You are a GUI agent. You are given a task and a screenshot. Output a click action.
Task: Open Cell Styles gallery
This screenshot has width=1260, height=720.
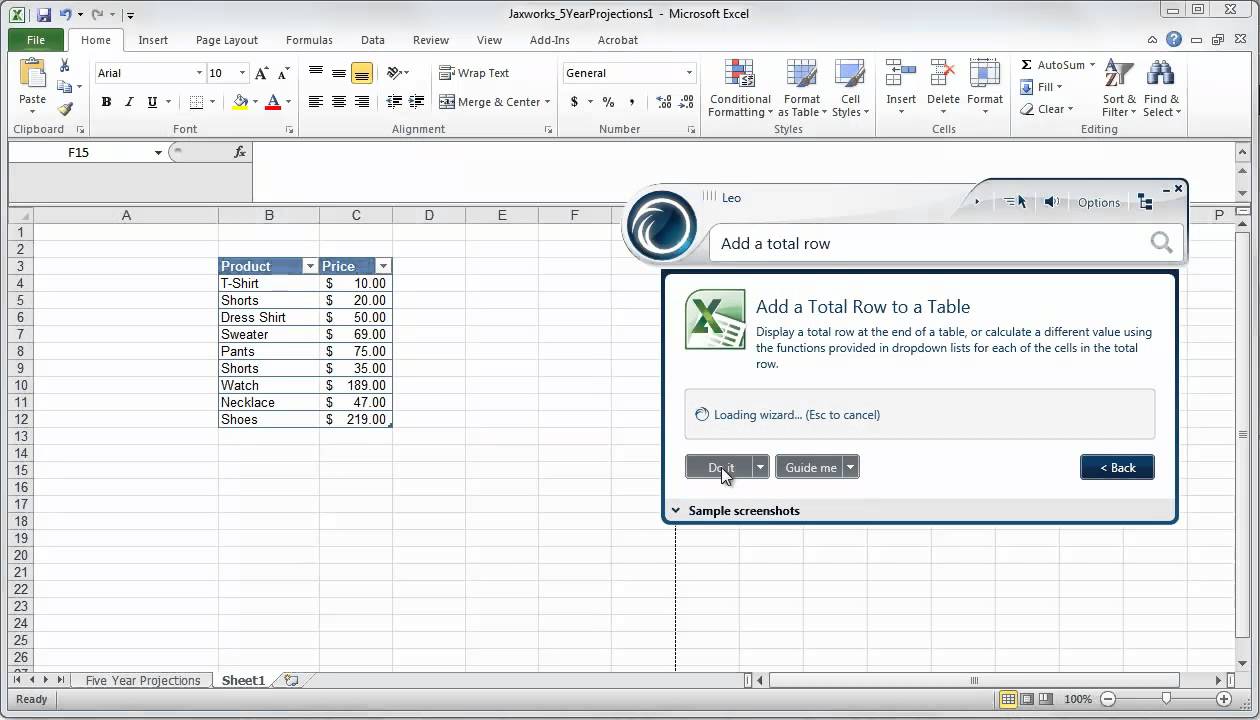850,88
